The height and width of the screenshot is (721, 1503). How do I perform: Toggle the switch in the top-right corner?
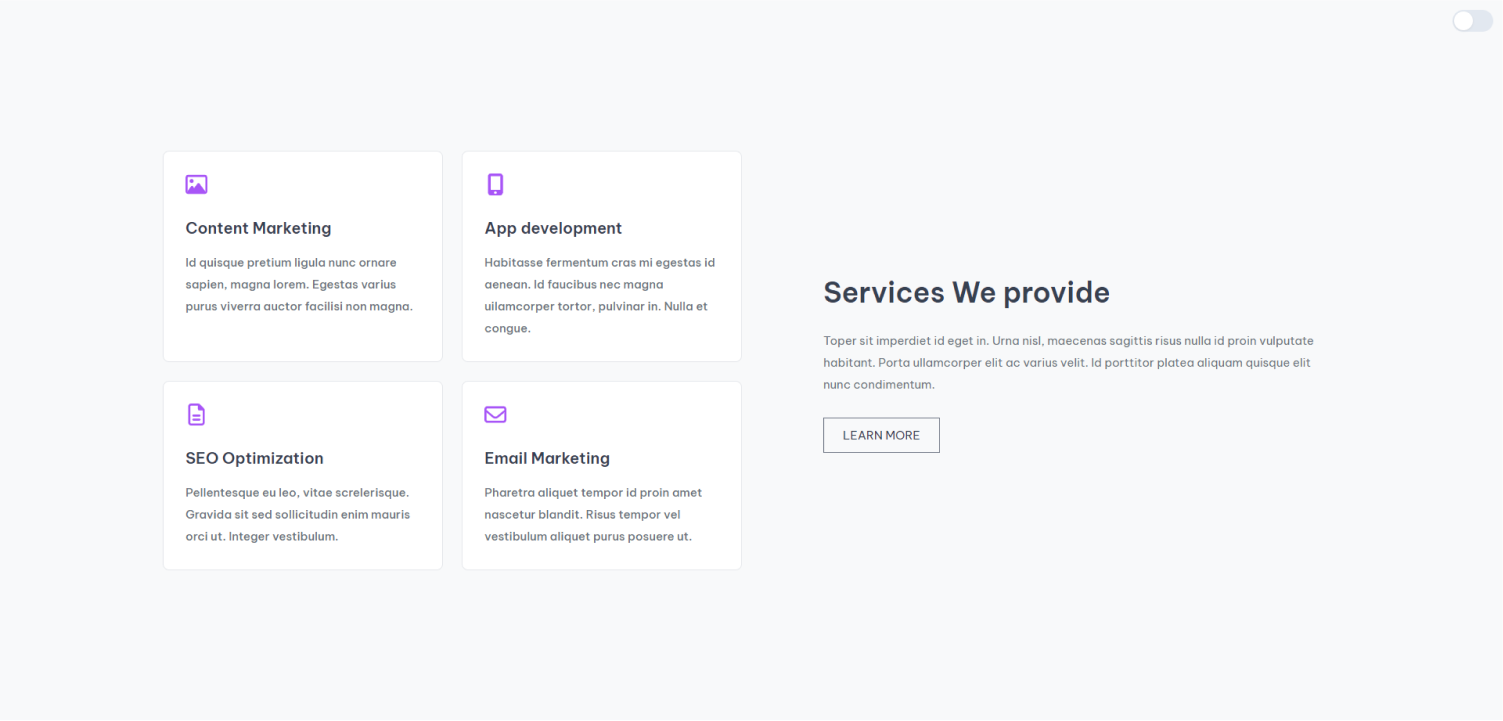point(1472,21)
